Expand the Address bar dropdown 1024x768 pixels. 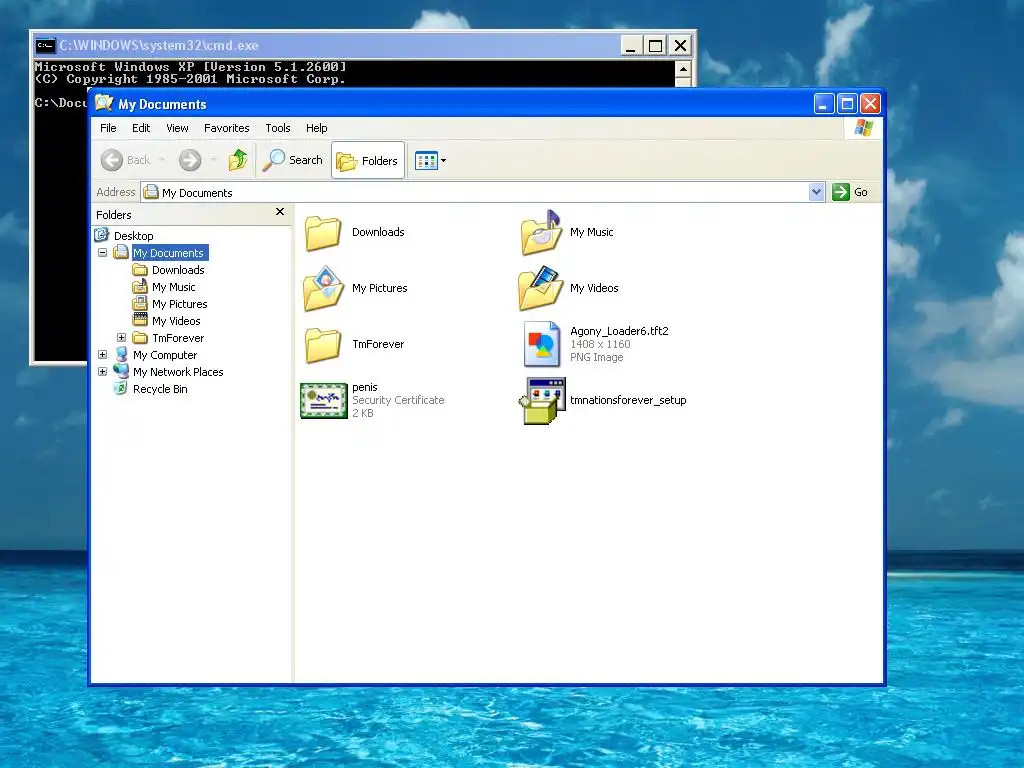point(816,192)
